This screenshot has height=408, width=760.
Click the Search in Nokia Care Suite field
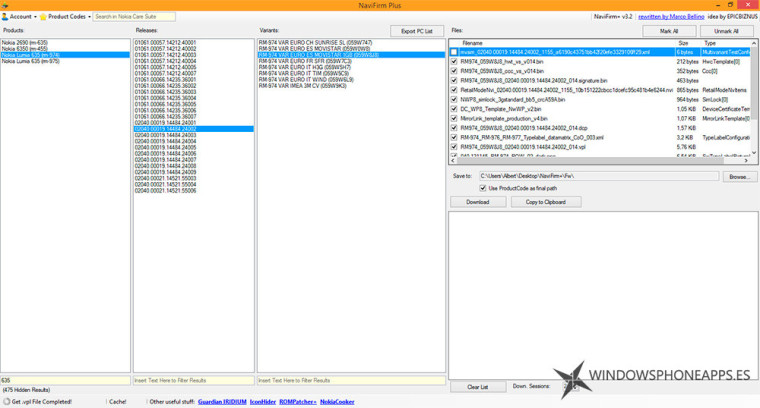134,16
